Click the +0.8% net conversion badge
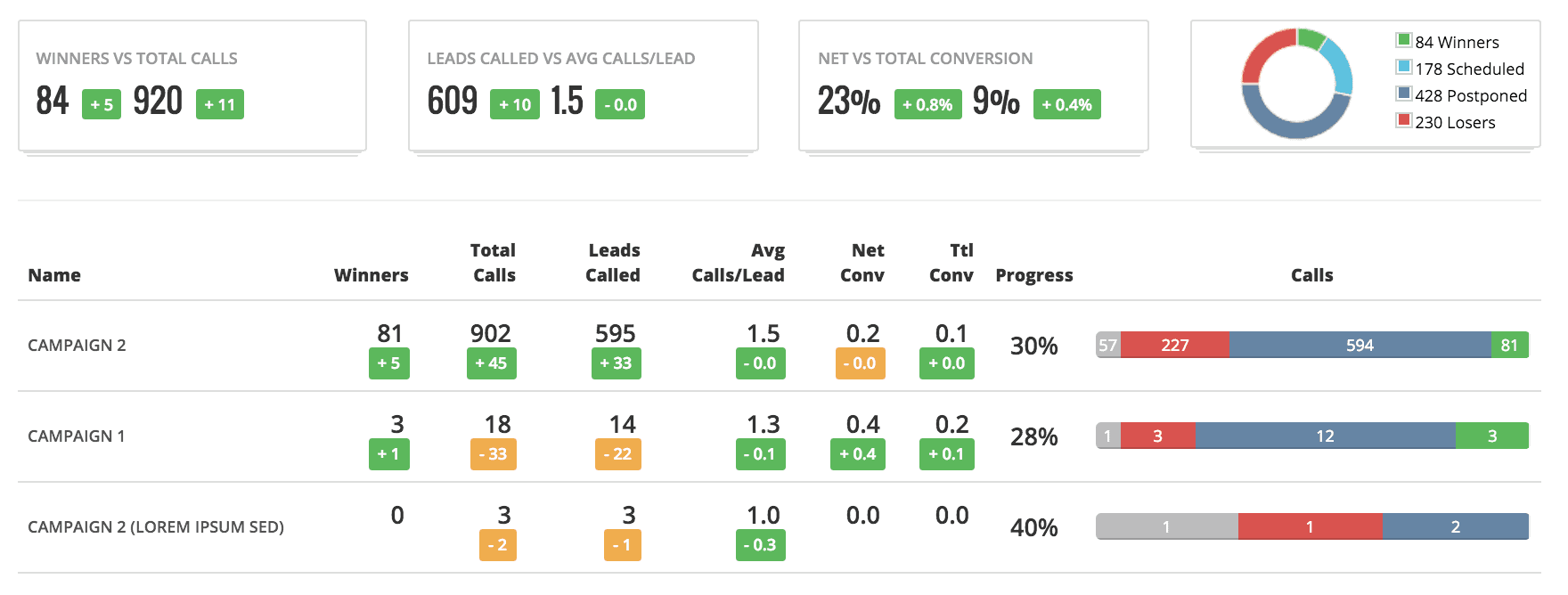The width and height of the screenshot is (1568, 595). pyautogui.click(x=927, y=105)
